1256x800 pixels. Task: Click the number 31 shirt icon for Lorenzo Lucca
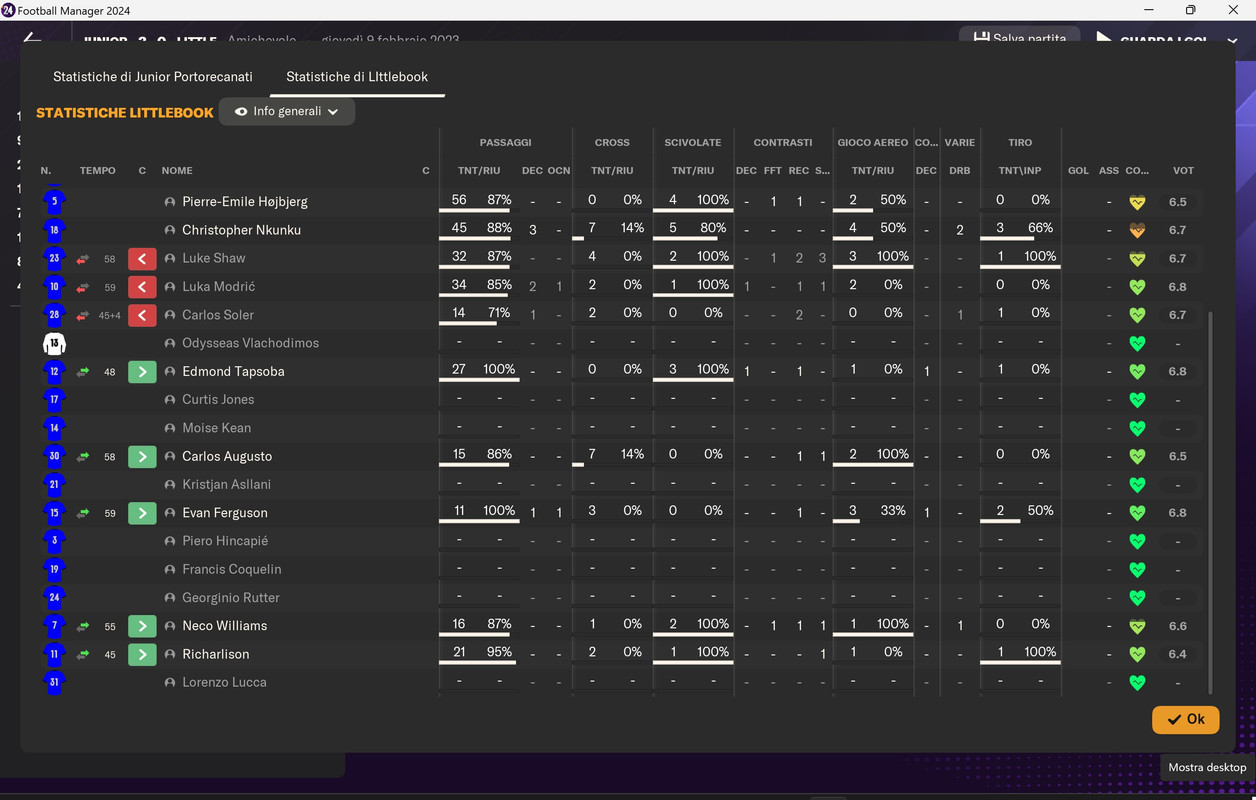tap(54, 683)
